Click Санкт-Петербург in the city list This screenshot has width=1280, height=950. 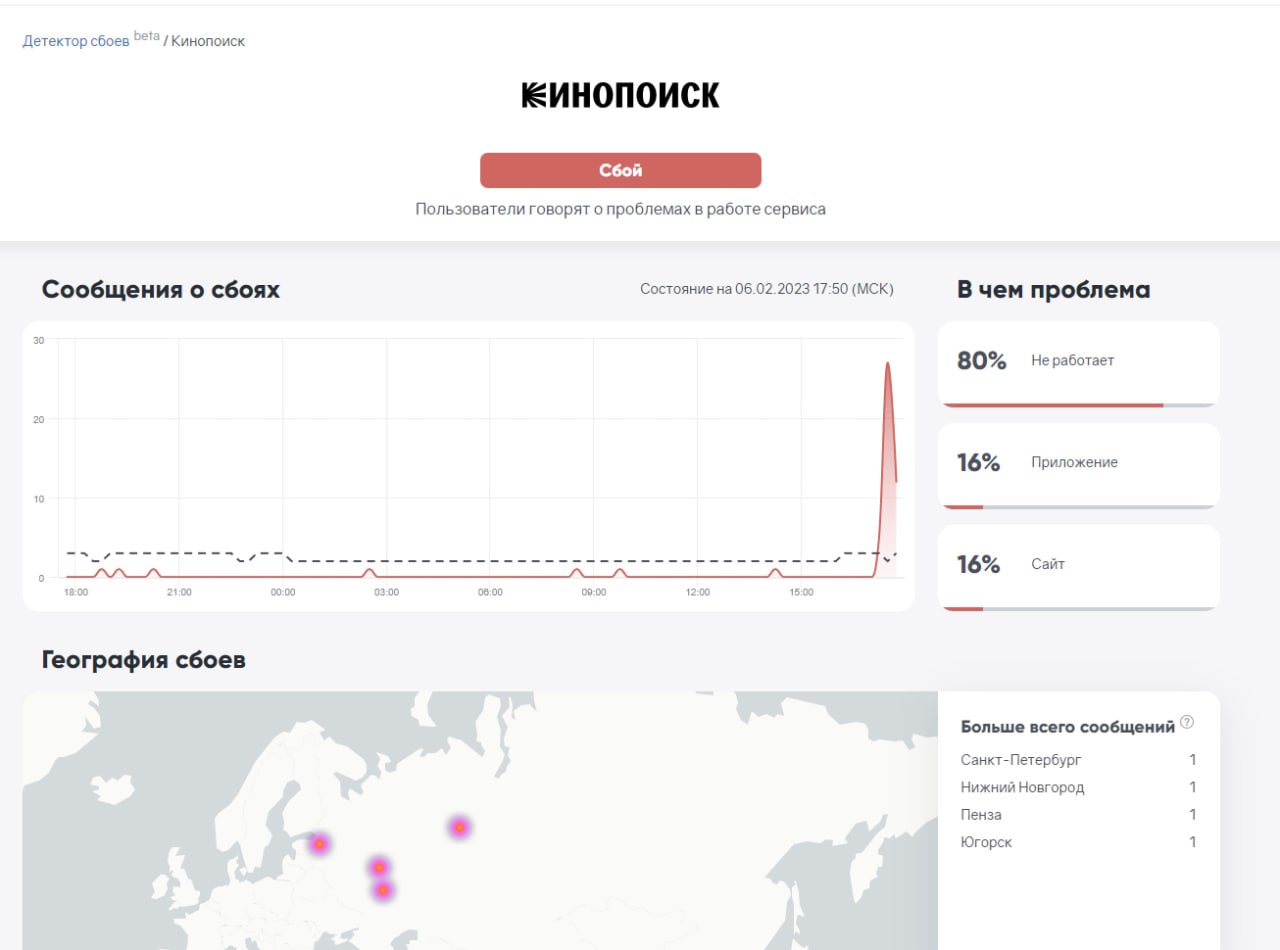[1021, 760]
